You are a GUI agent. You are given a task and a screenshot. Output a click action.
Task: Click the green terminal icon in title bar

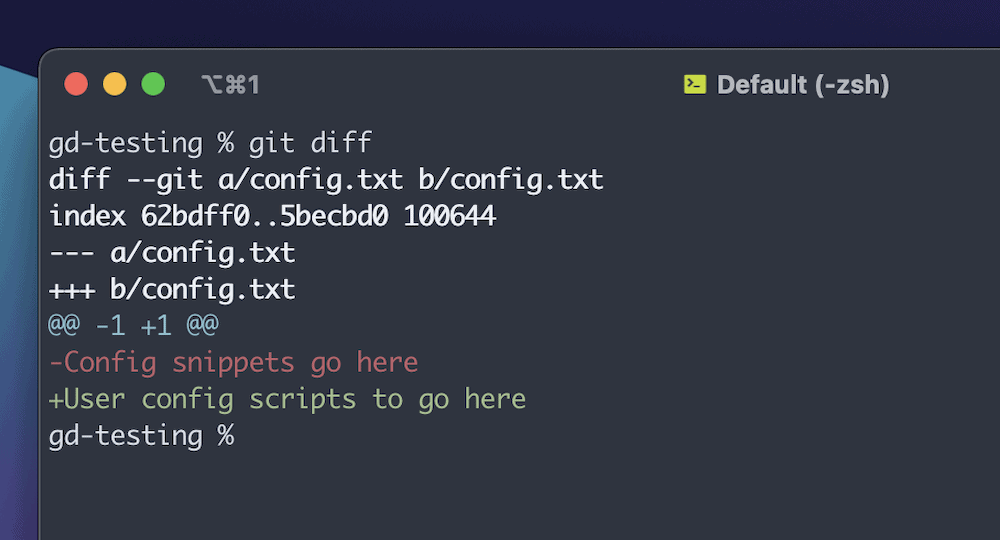coord(695,85)
